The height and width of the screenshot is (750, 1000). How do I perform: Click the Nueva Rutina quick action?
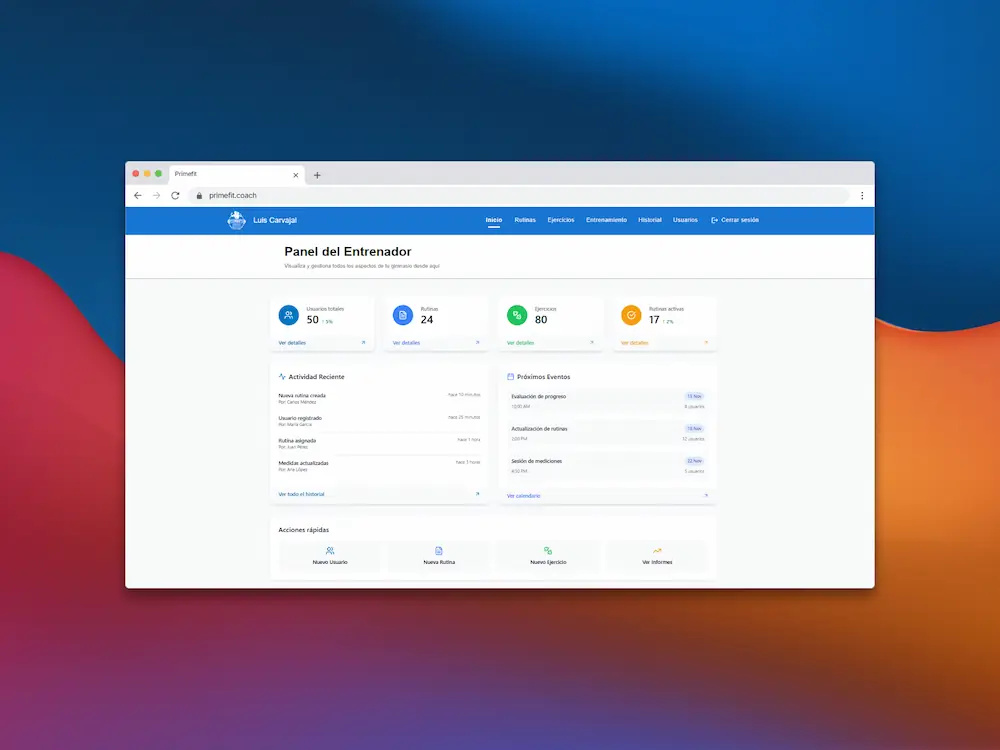point(439,555)
